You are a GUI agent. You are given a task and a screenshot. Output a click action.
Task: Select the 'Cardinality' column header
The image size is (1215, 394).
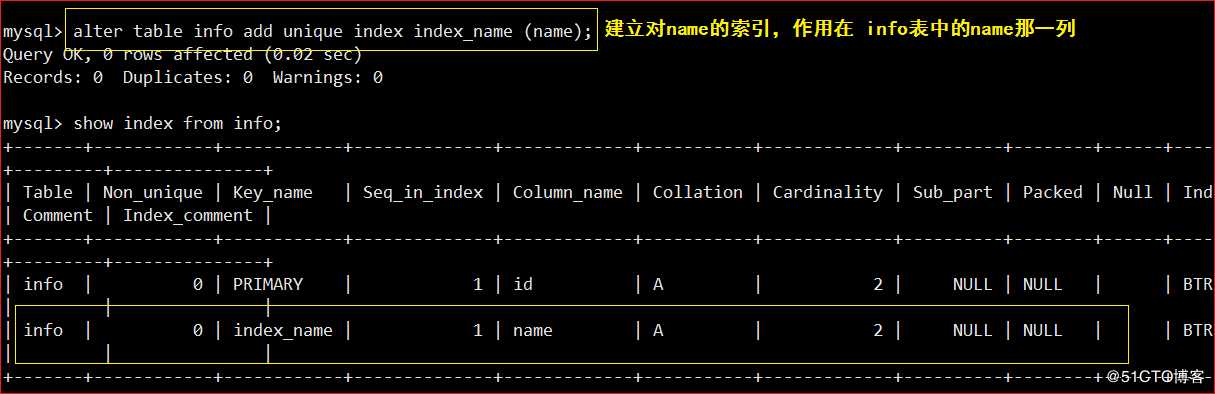[828, 192]
